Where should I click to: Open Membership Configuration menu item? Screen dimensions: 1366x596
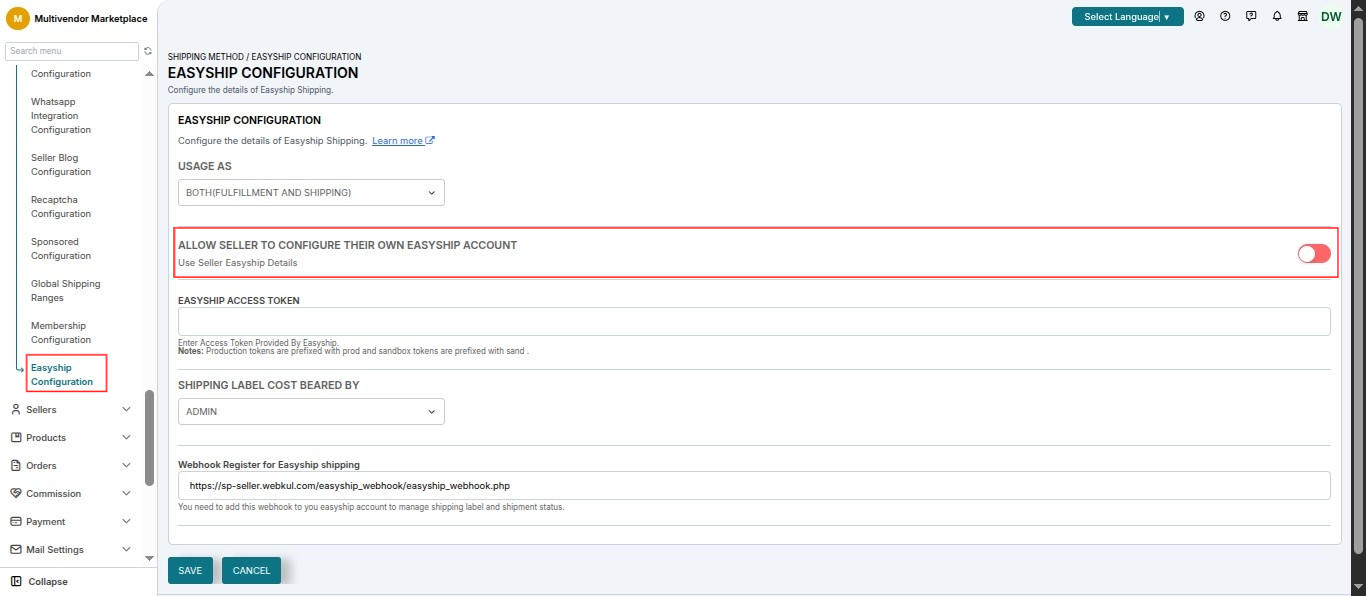(61, 333)
